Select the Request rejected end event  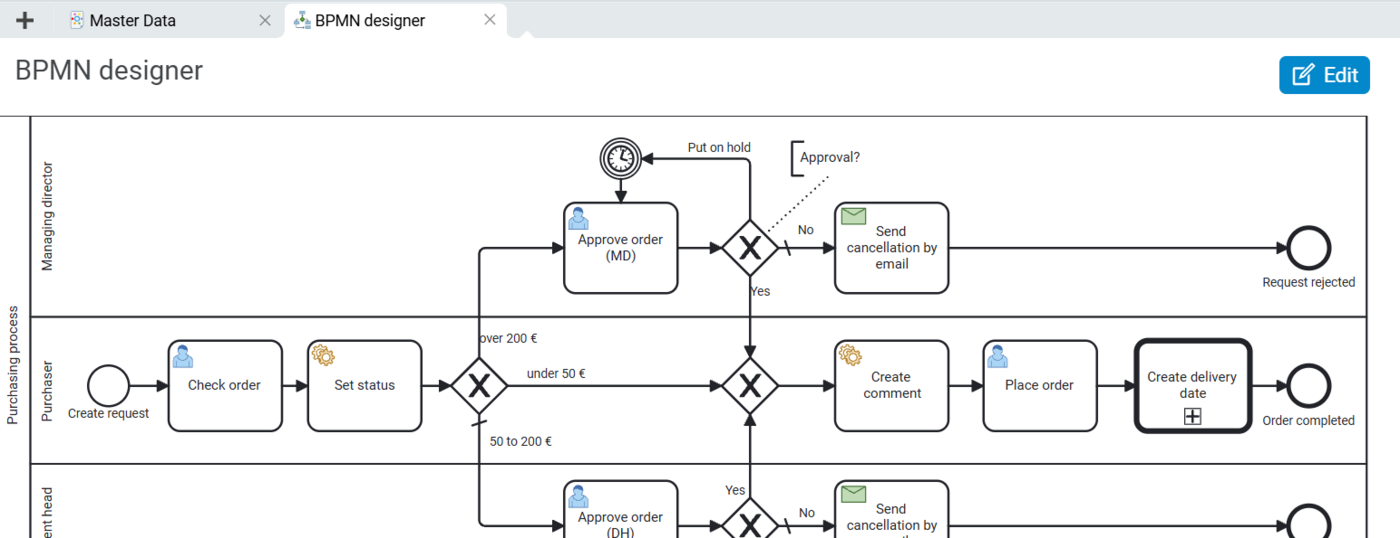click(1308, 248)
